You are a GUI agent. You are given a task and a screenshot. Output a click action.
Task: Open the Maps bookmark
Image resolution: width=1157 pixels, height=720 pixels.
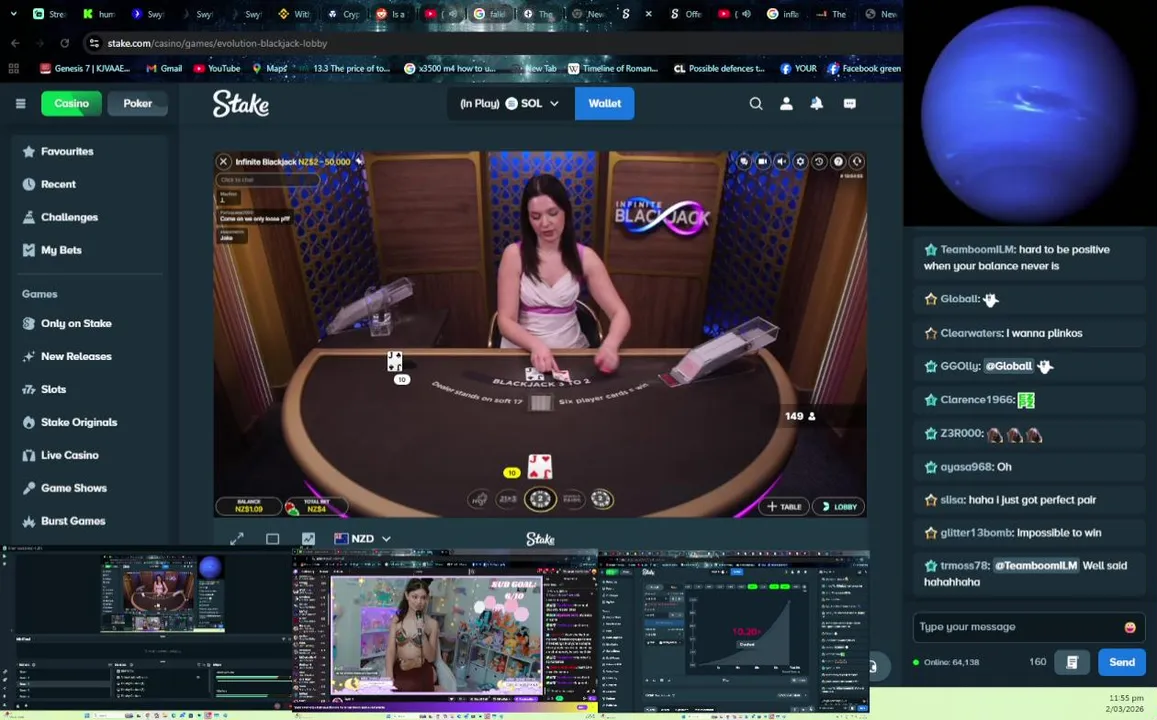click(269, 69)
